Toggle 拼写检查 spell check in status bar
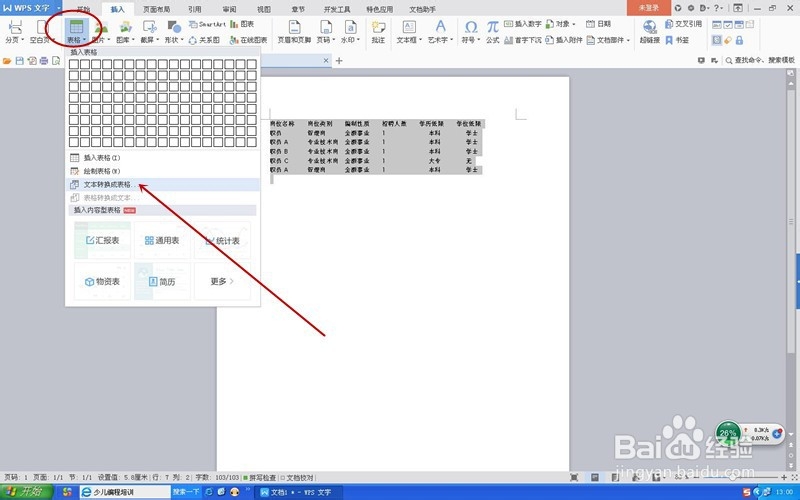This screenshot has height=500, width=800. tap(259, 478)
